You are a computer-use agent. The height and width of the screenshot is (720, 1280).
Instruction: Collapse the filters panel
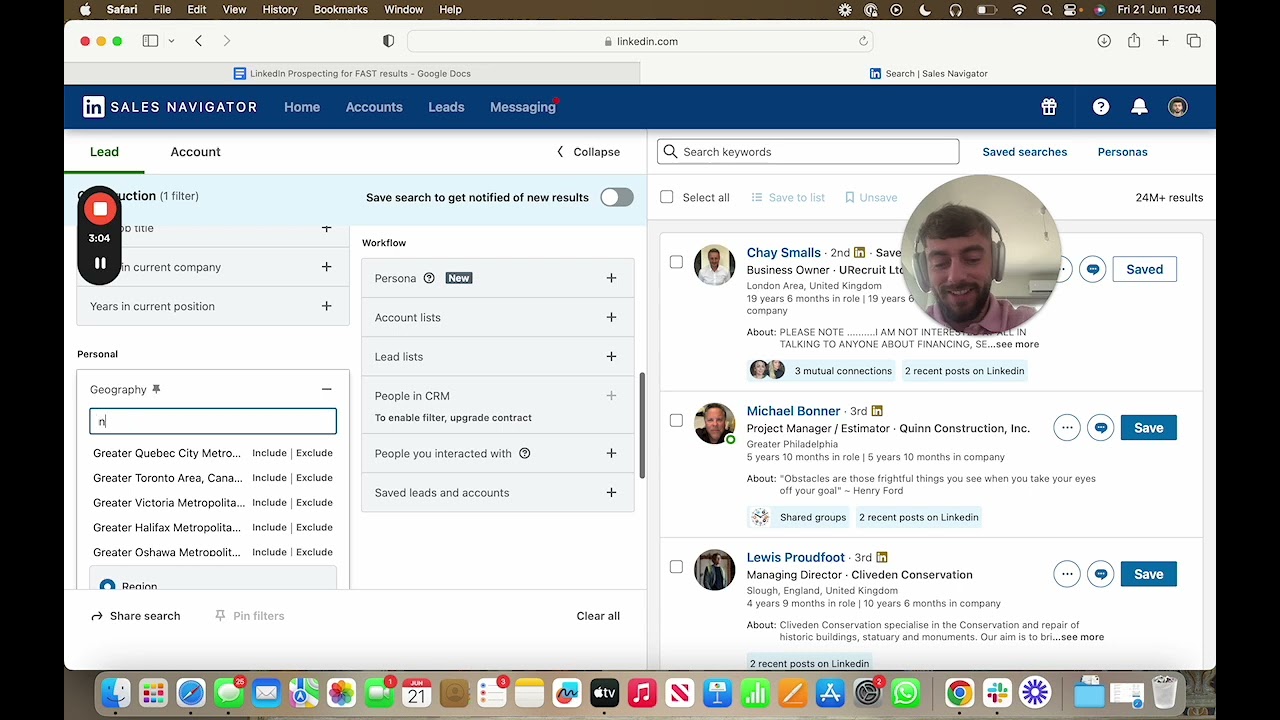point(588,152)
